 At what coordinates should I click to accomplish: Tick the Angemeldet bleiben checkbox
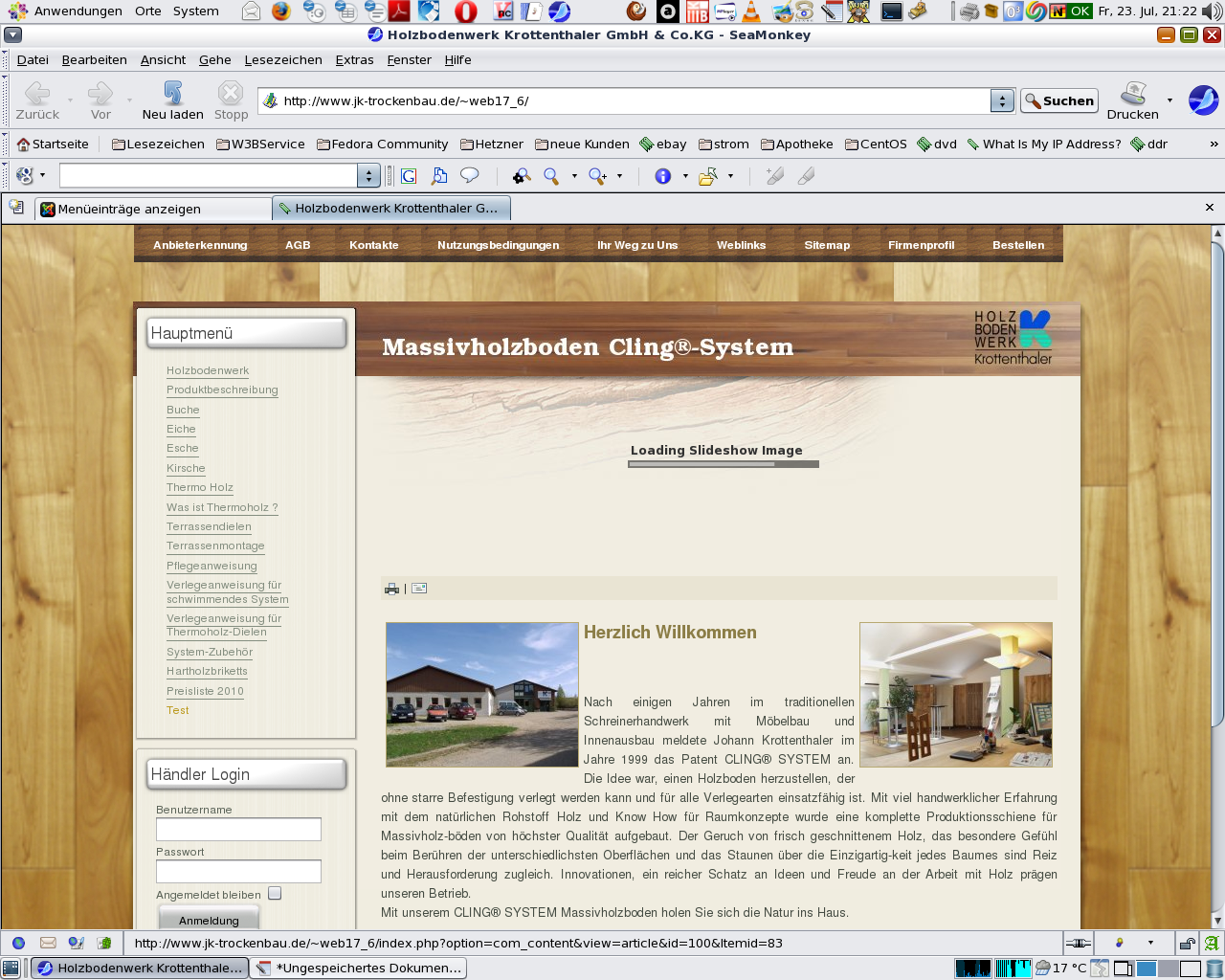[275, 894]
